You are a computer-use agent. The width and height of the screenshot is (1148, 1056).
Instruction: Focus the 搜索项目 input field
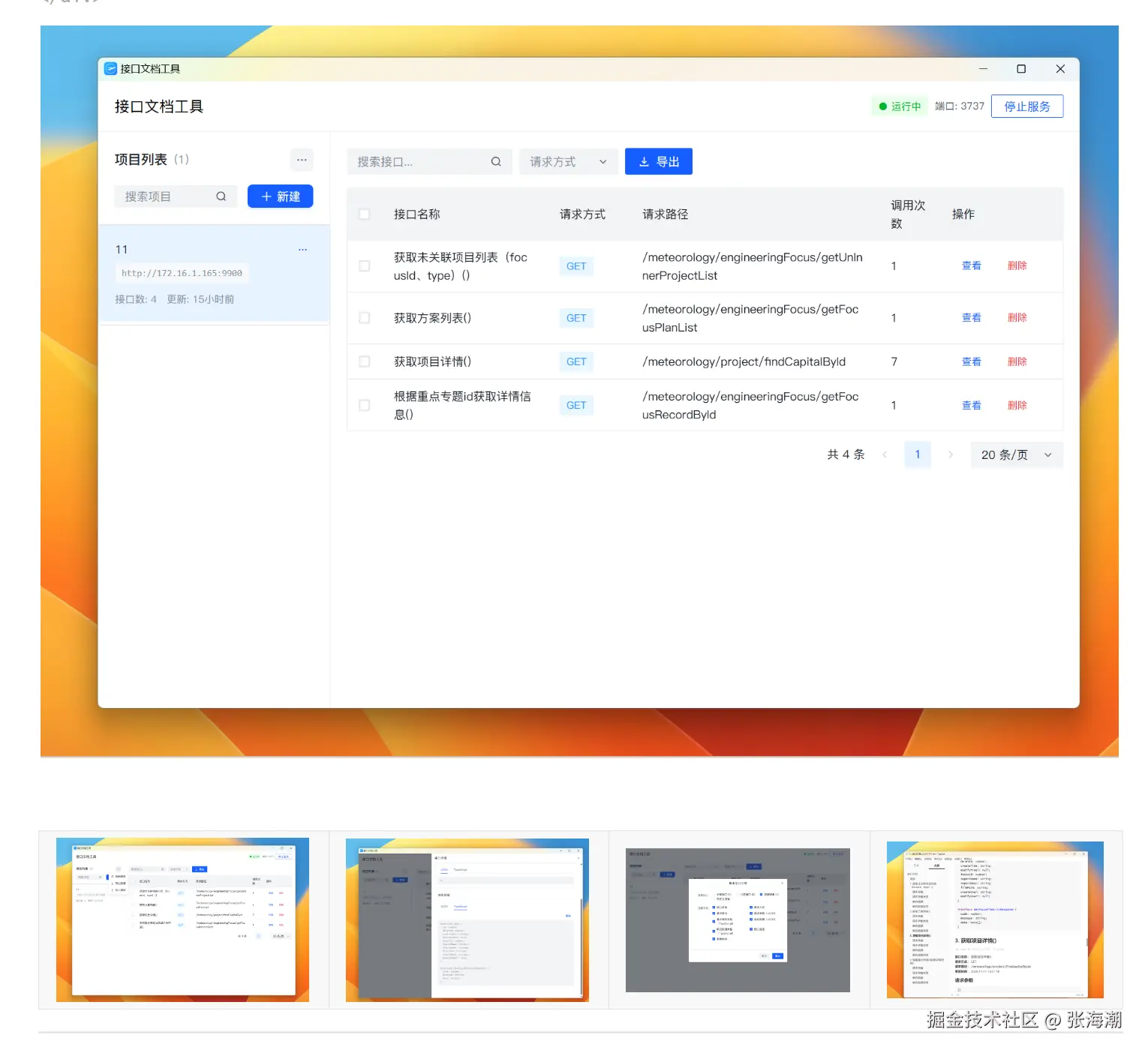click(176, 196)
